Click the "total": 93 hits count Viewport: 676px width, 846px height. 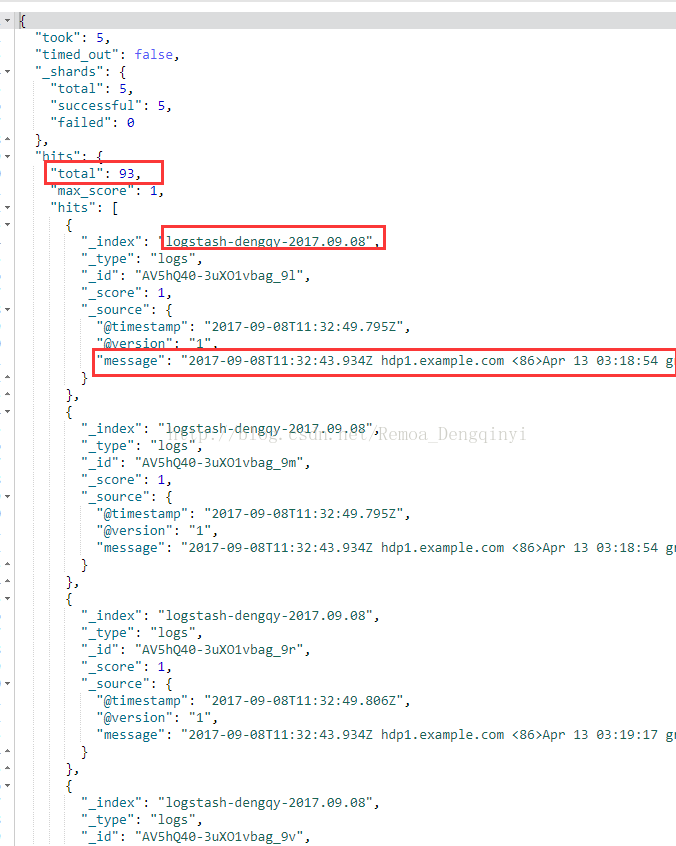[95, 174]
